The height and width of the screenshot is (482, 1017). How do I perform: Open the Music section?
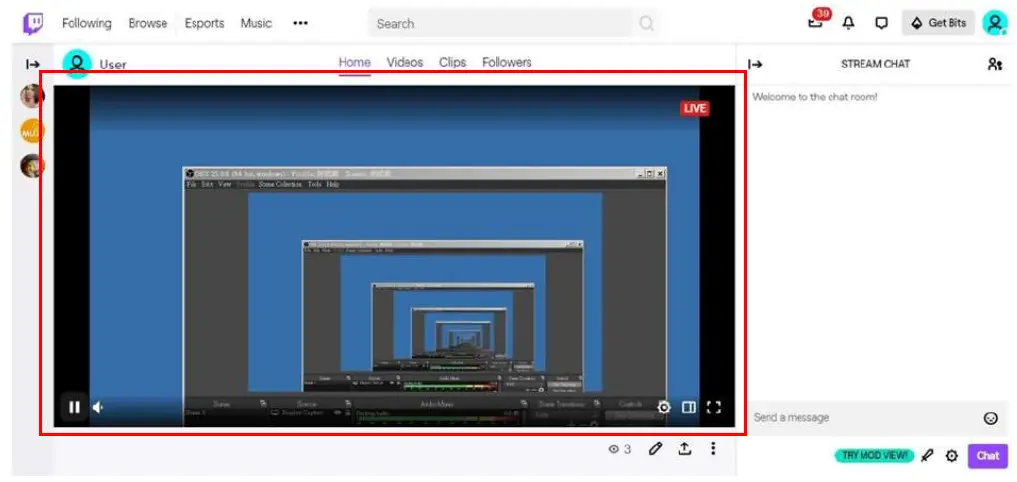pyautogui.click(x=256, y=23)
